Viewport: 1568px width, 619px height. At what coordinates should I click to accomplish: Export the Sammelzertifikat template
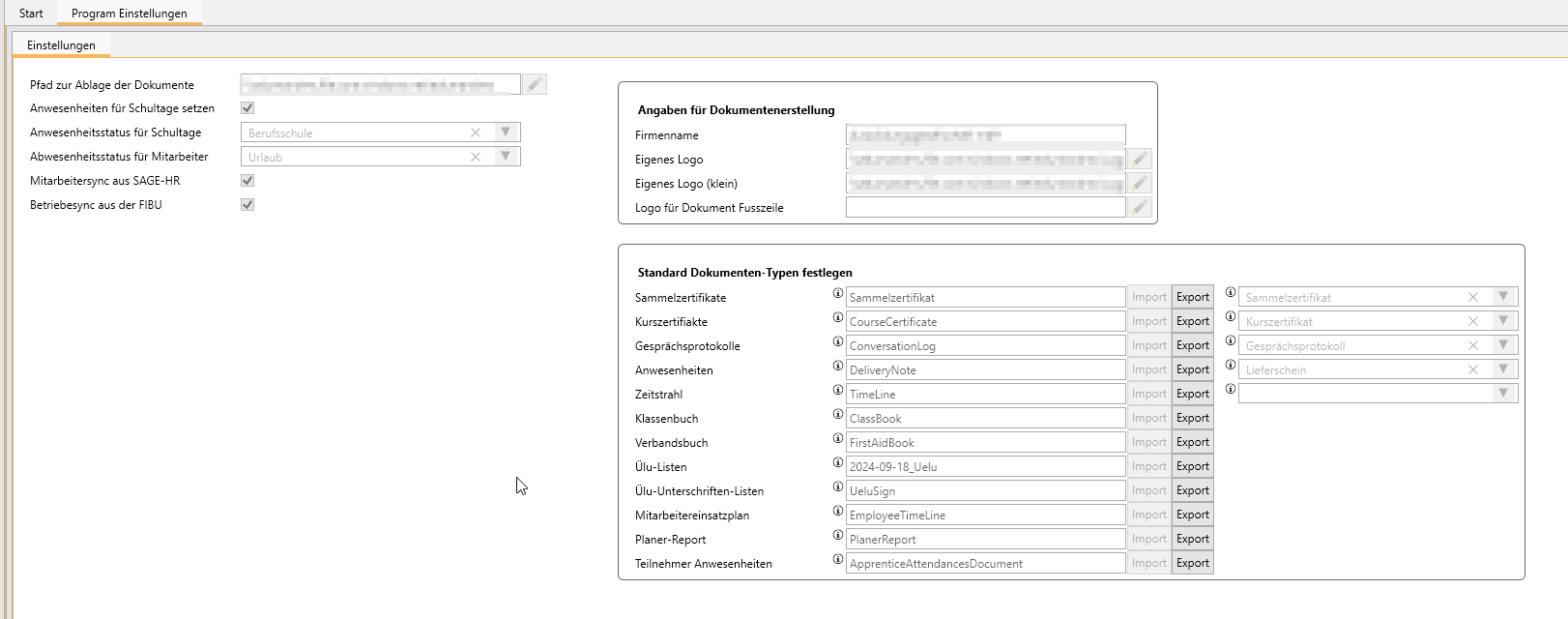click(x=1193, y=297)
